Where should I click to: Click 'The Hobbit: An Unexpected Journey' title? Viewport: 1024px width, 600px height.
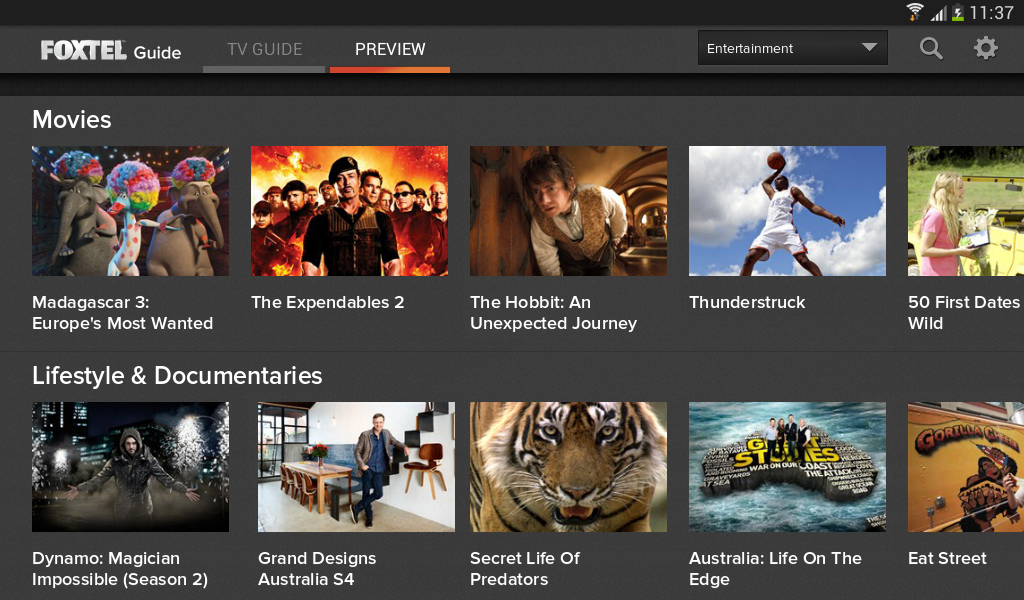point(554,313)
